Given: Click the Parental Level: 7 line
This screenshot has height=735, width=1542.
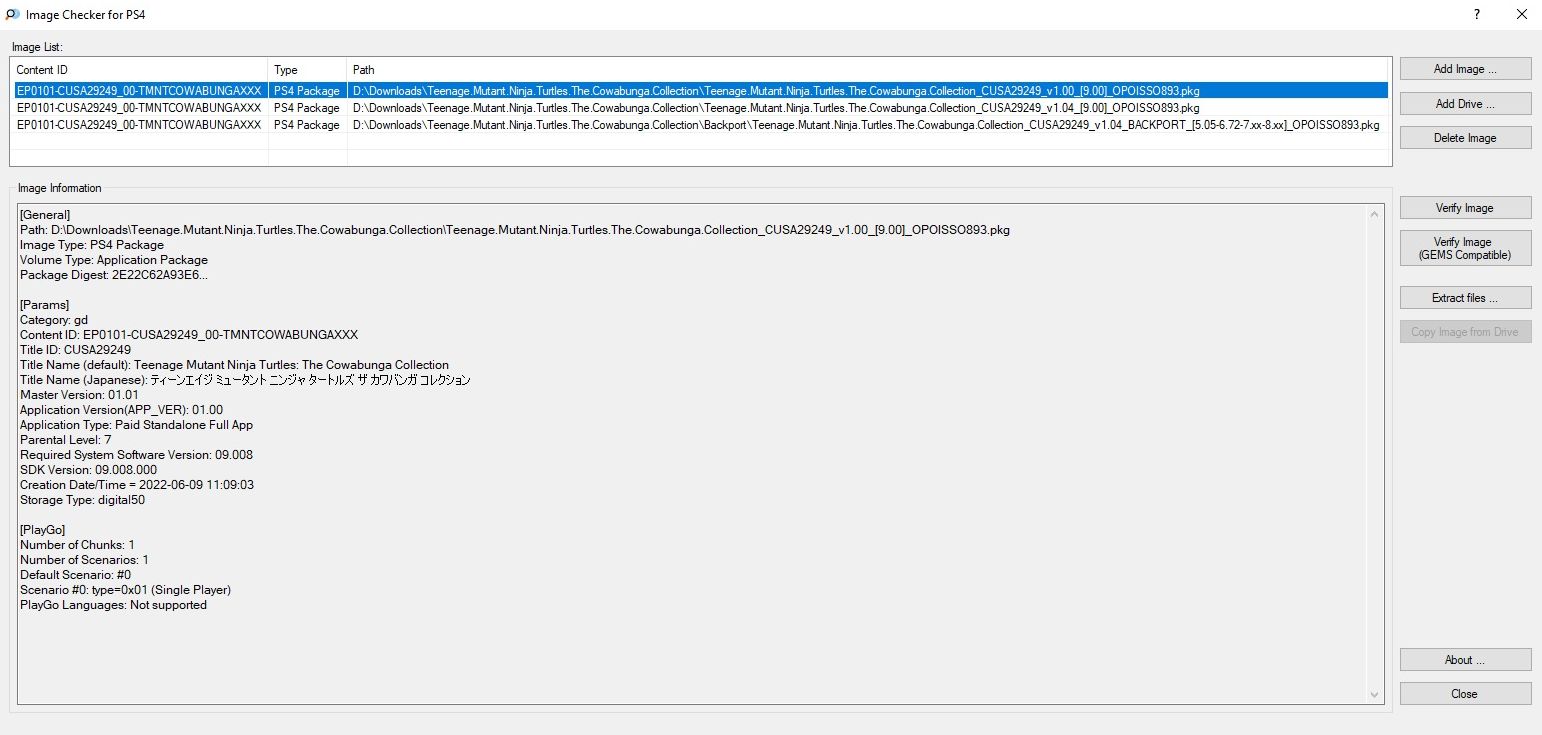Looking at the screenshot, I should pyautogui.click(x=65, y=440).
